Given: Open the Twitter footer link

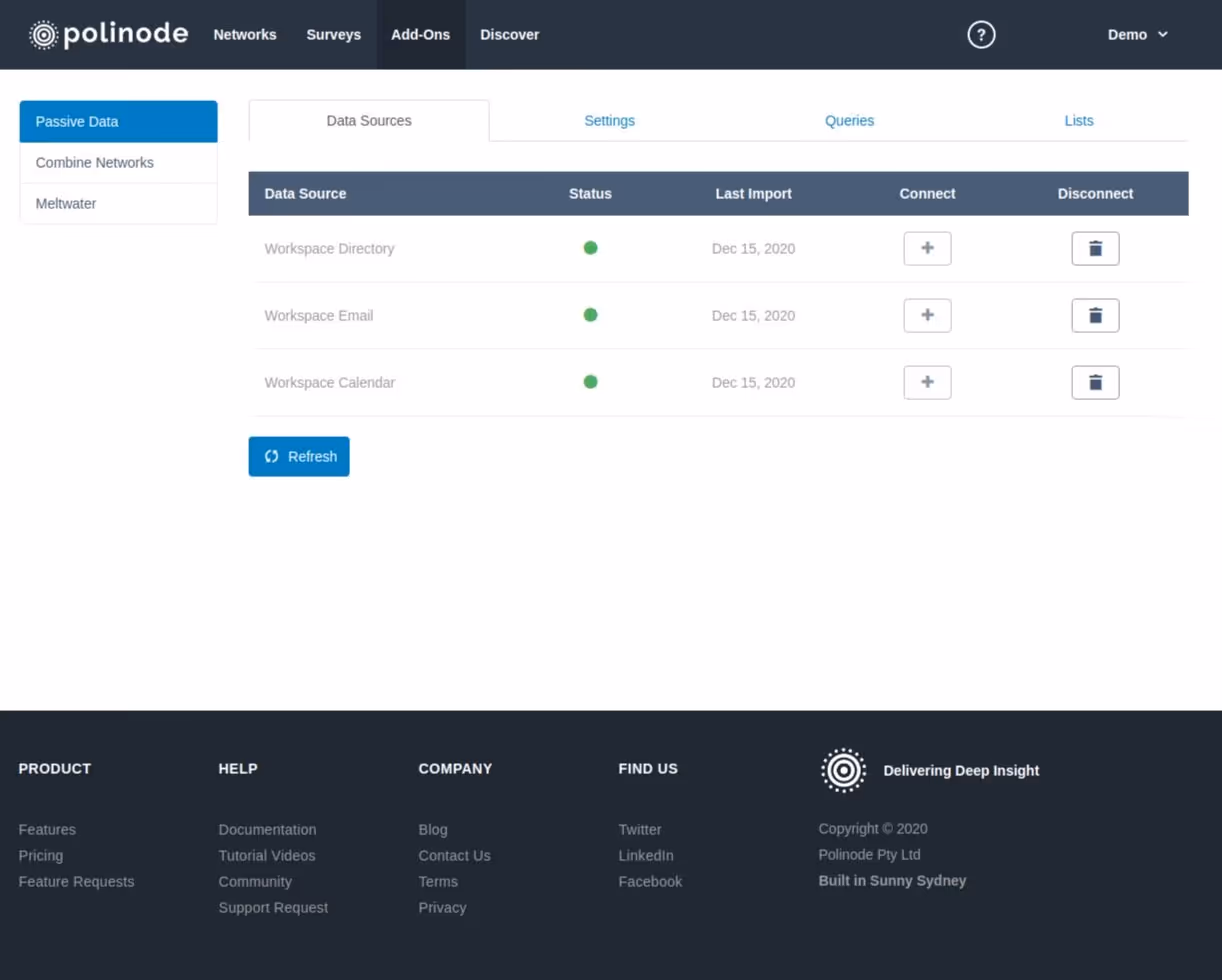Looking at the screenshot, I should 640,830.
